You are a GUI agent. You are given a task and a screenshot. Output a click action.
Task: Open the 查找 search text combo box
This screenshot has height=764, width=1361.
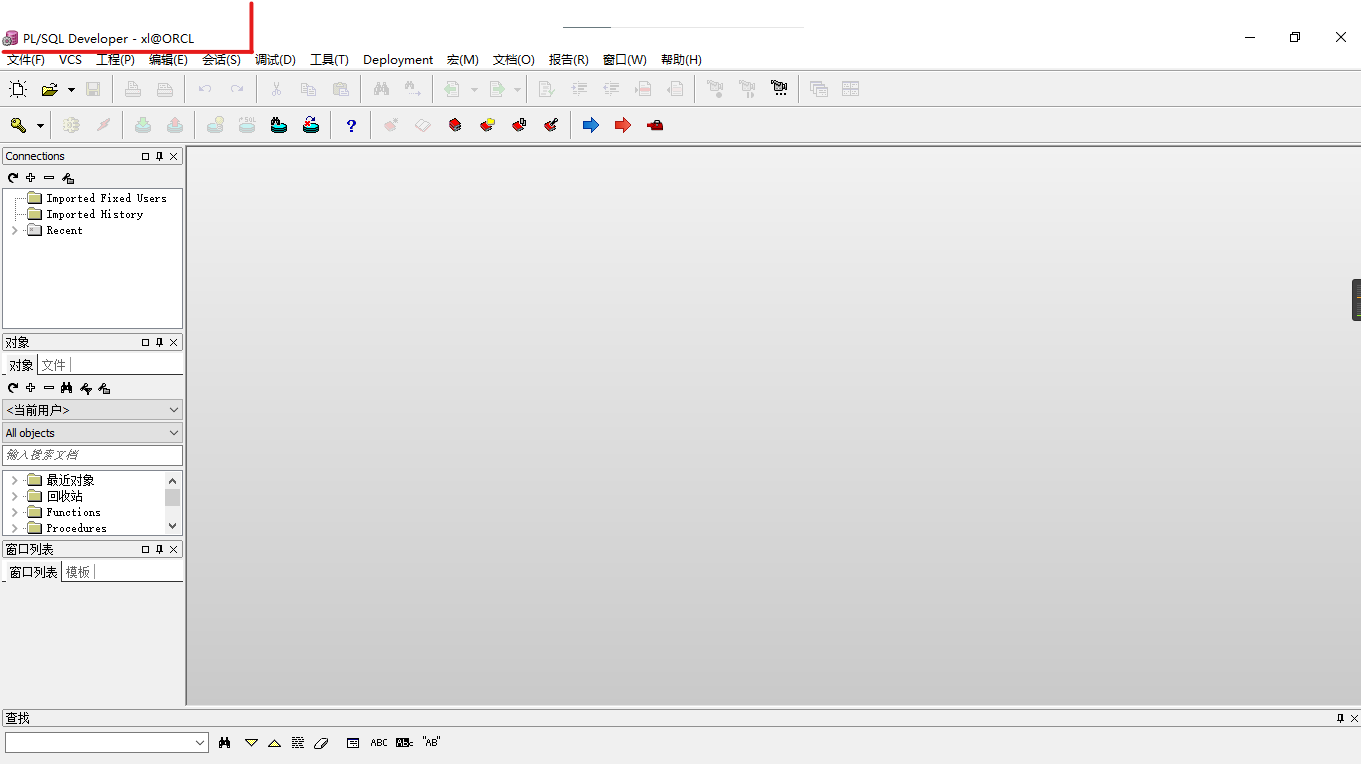click(106, 742)
